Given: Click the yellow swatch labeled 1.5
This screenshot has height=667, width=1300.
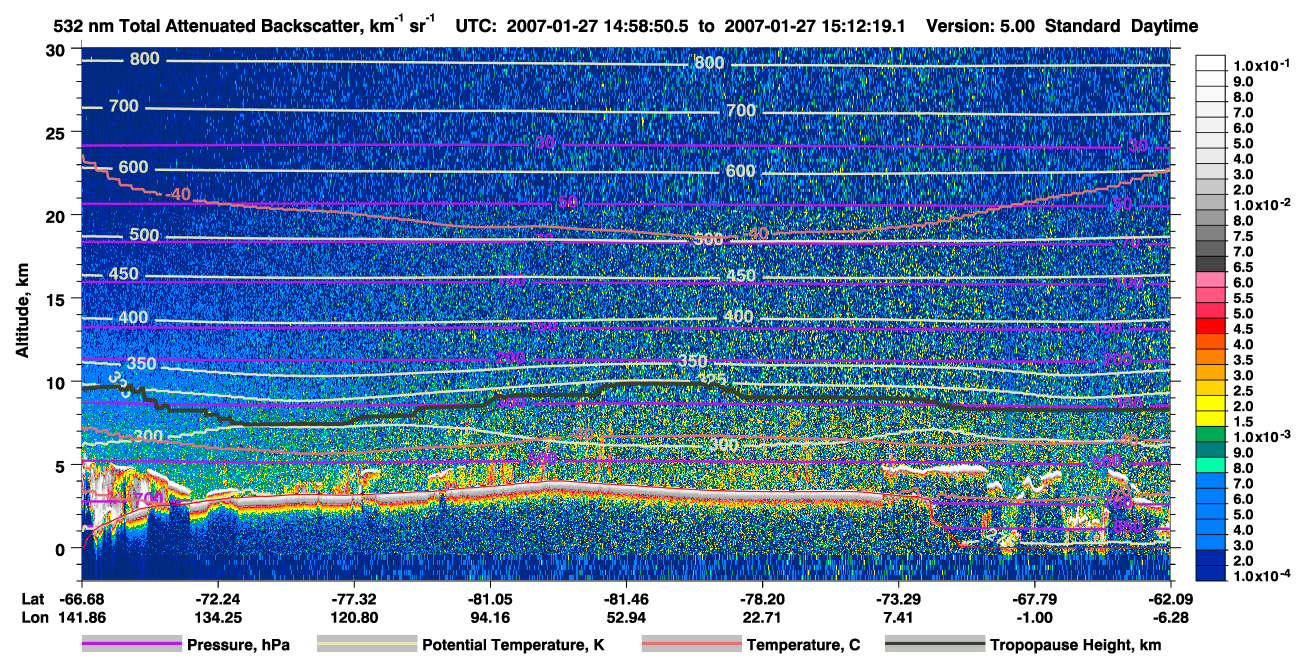Looking at the screenshot, I should click(x=1210, y=417).
